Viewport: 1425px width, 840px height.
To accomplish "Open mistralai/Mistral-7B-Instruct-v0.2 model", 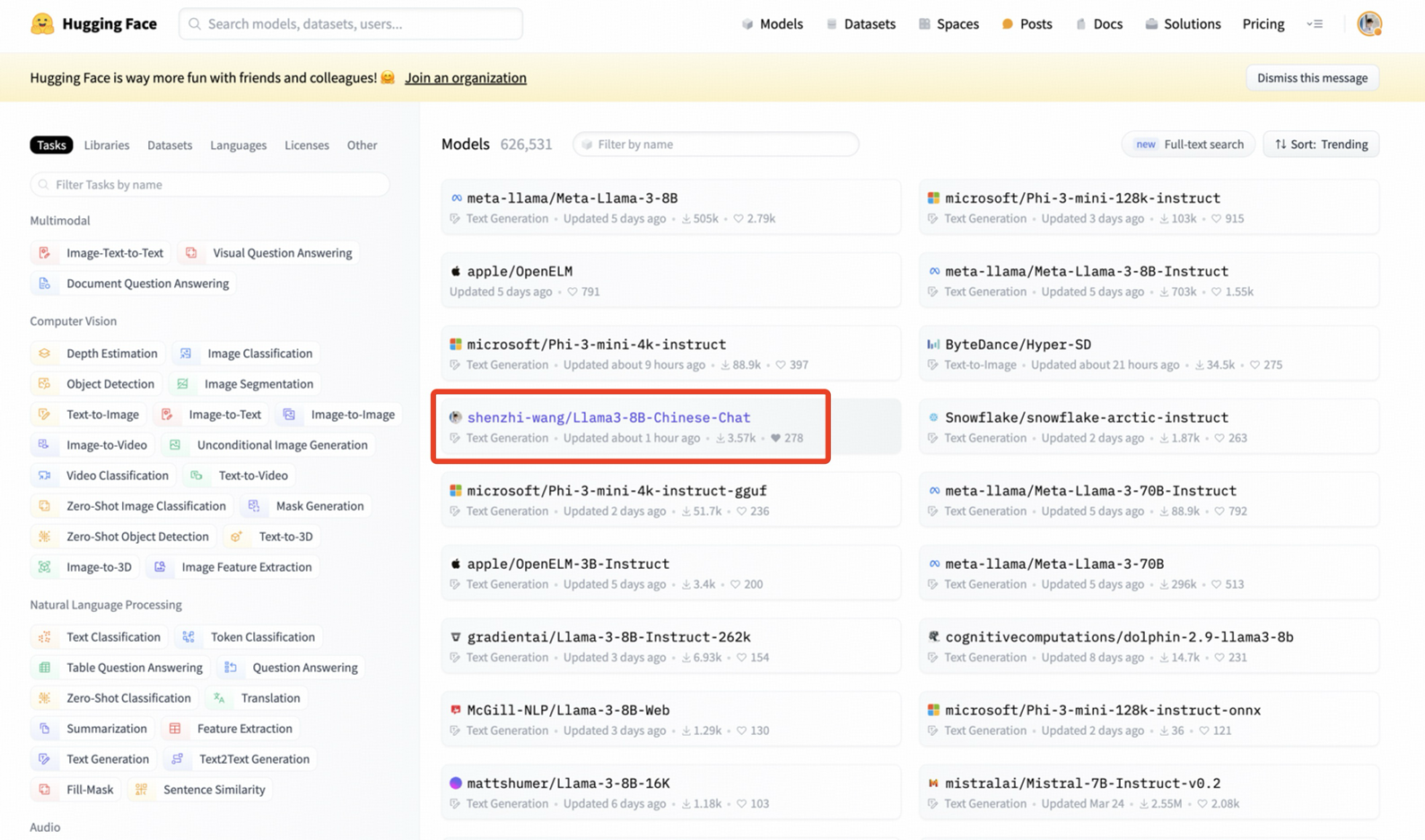I will point(1149,792).
